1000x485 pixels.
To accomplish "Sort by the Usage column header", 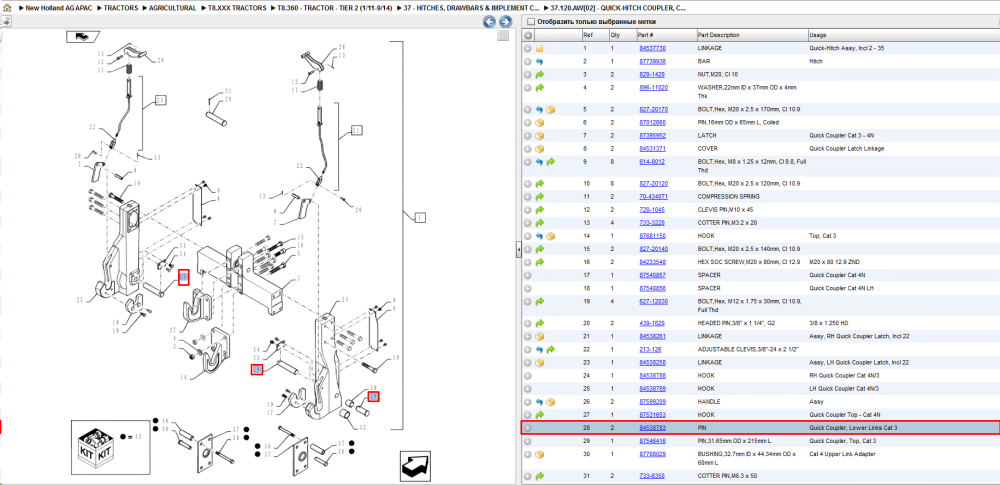I will 903,35.
